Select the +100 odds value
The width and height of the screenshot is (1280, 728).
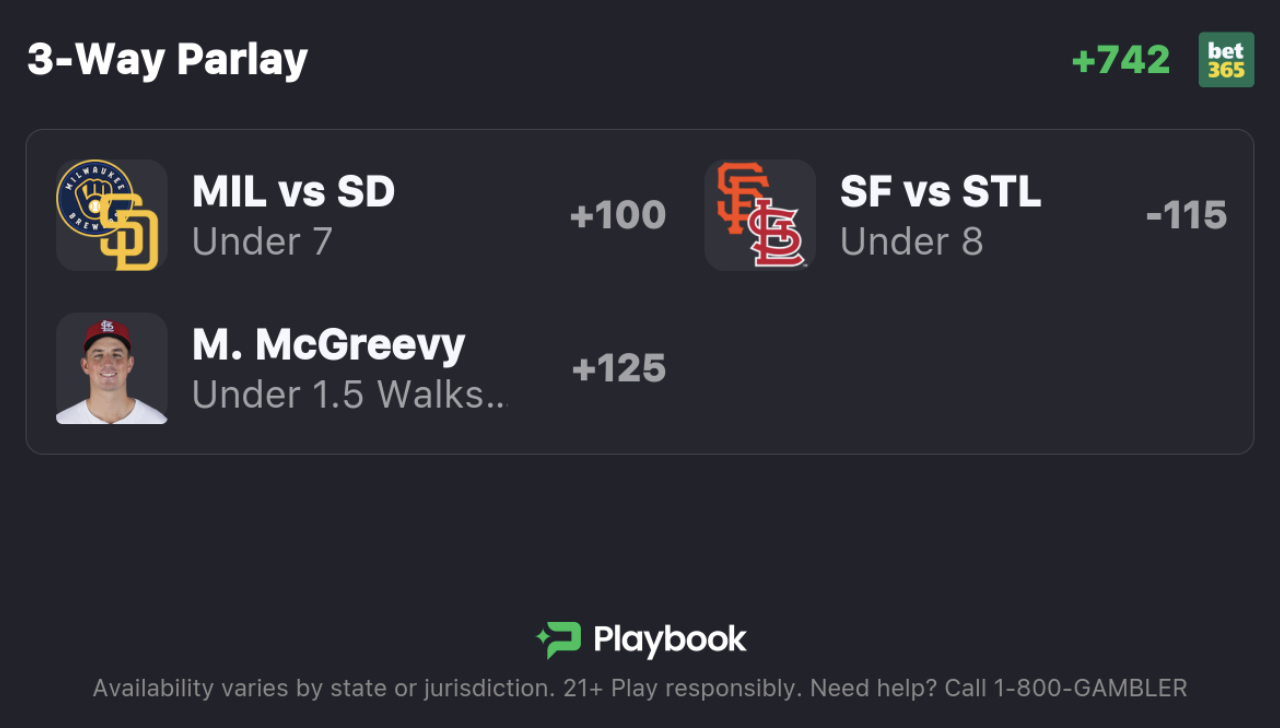[x=617, y=215]
